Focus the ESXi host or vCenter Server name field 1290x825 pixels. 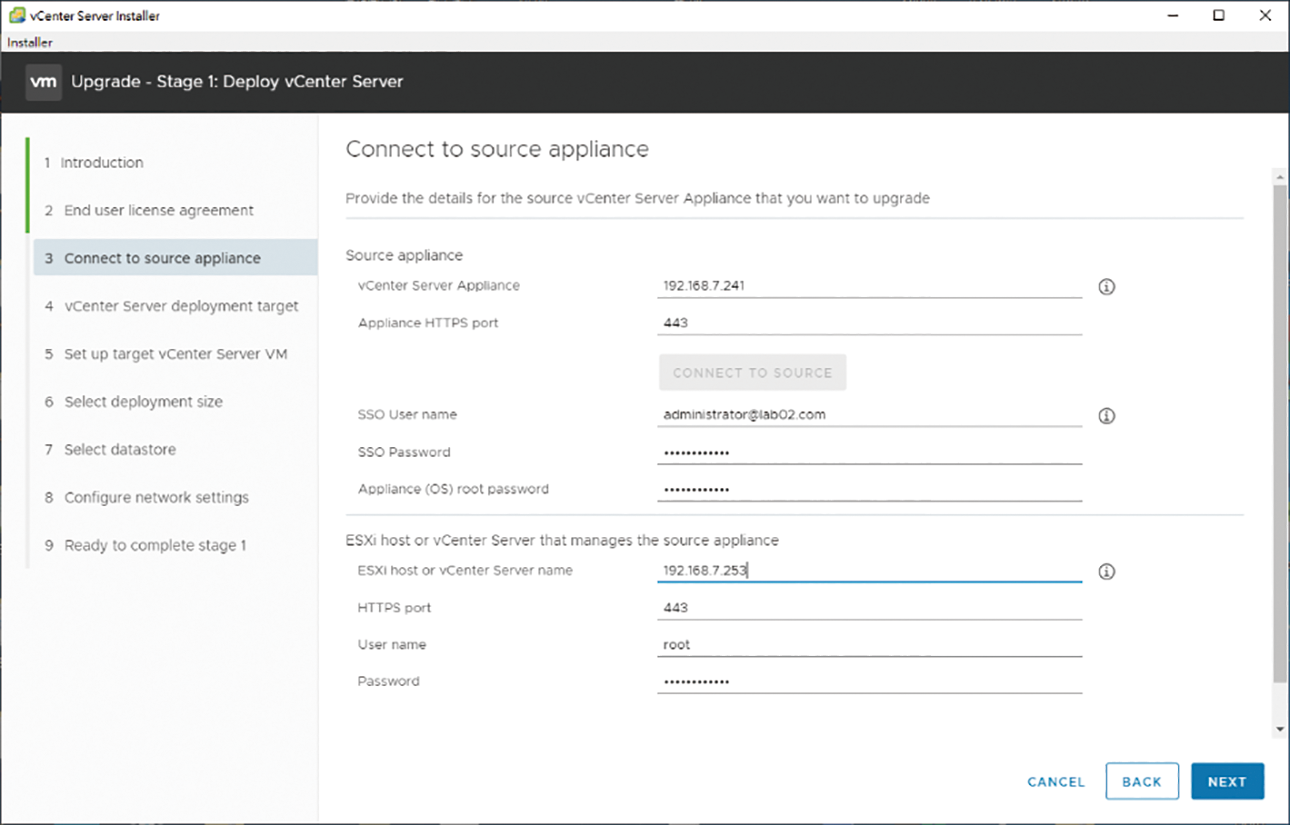(870, 571)
